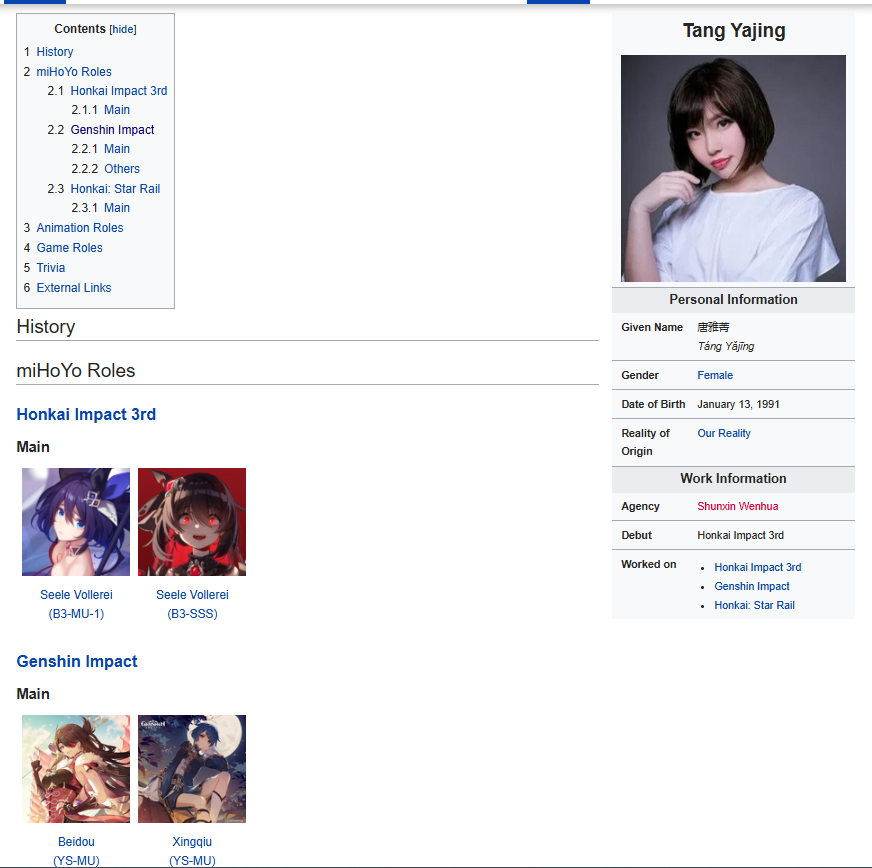Click the Tang Yajing infobox title

click(x=734, y=31)
